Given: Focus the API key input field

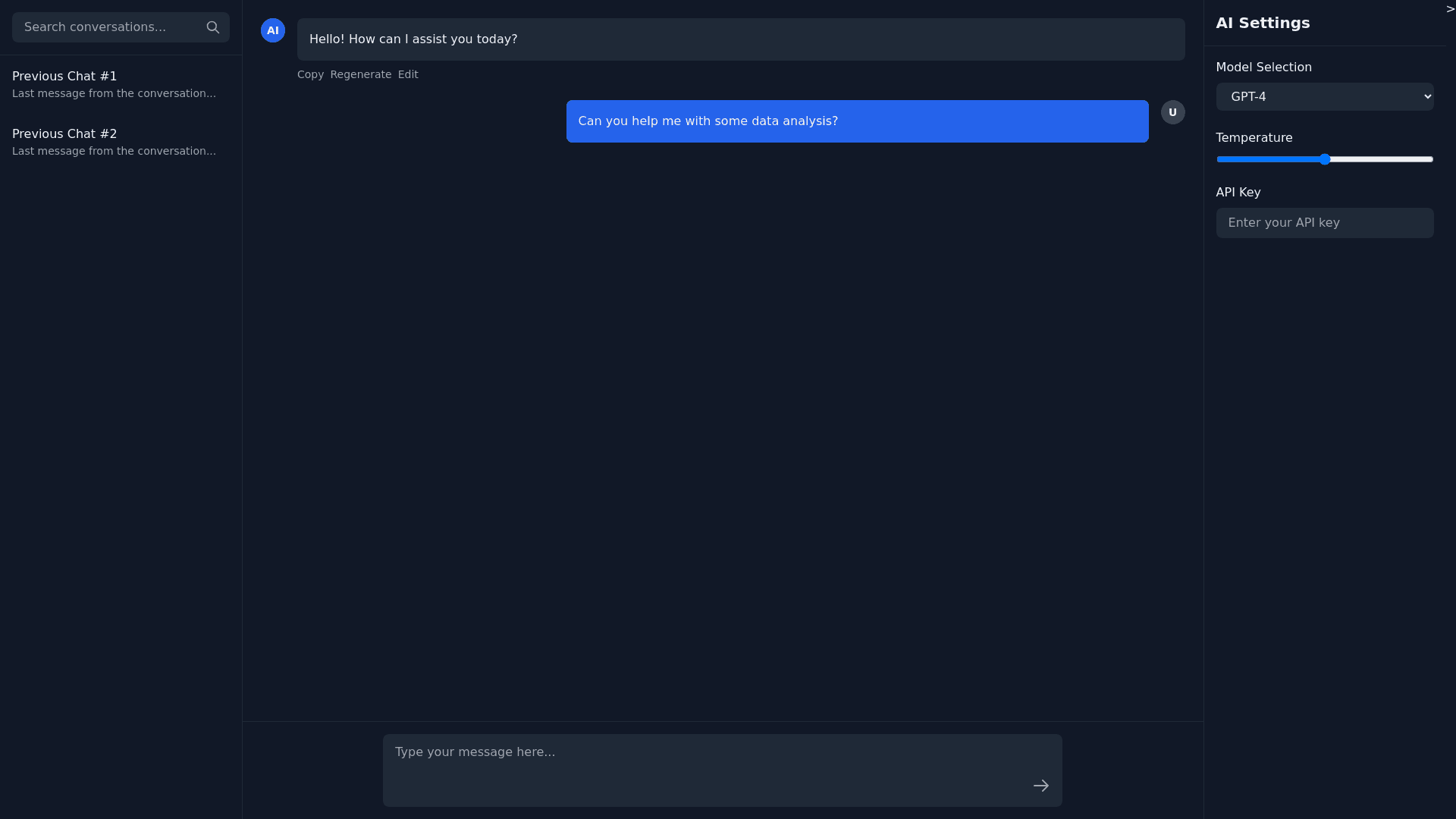Looking at the screenshot, I should (x=1324, y=223).
